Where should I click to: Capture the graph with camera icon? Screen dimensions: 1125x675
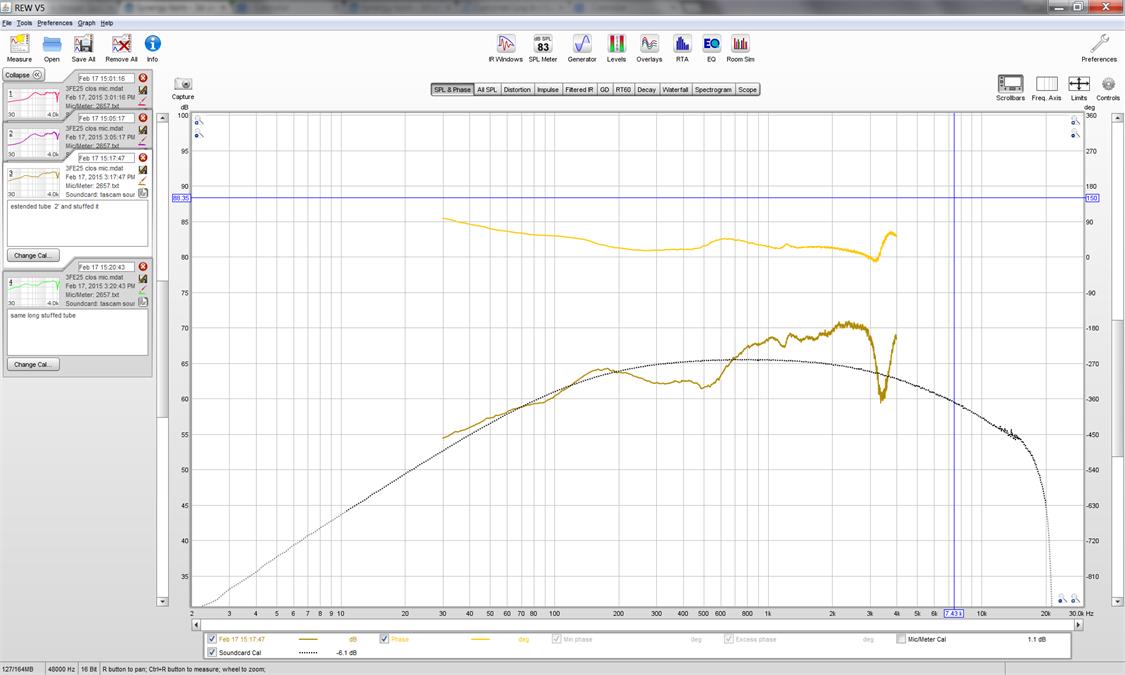183,84
